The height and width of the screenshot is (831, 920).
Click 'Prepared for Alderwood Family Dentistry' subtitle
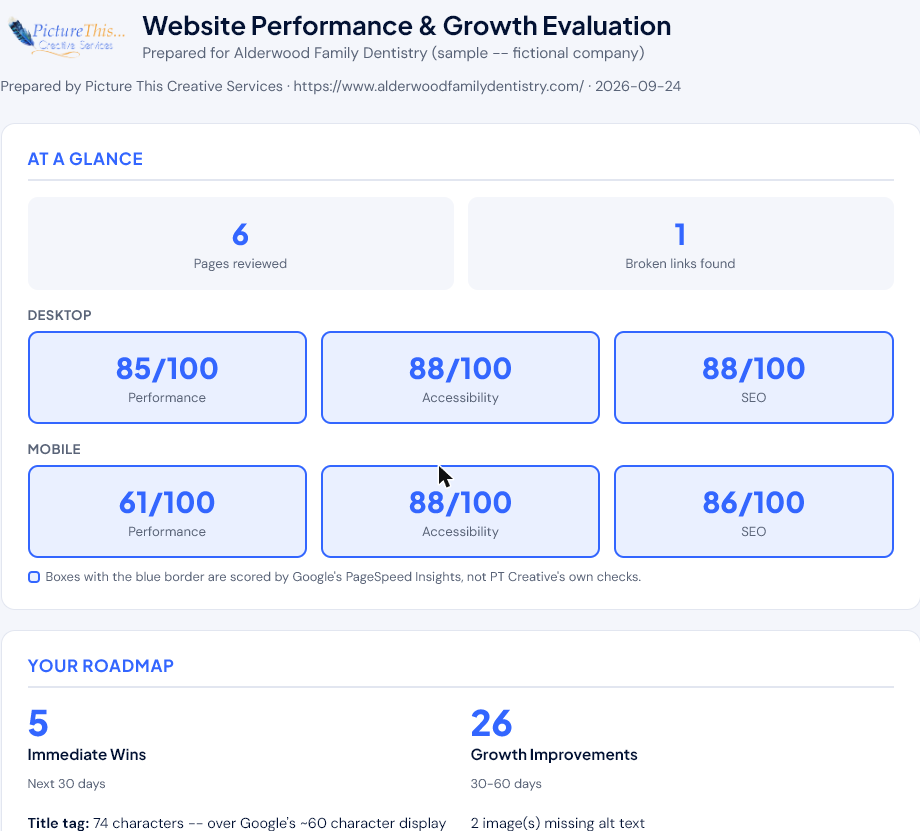393,53
